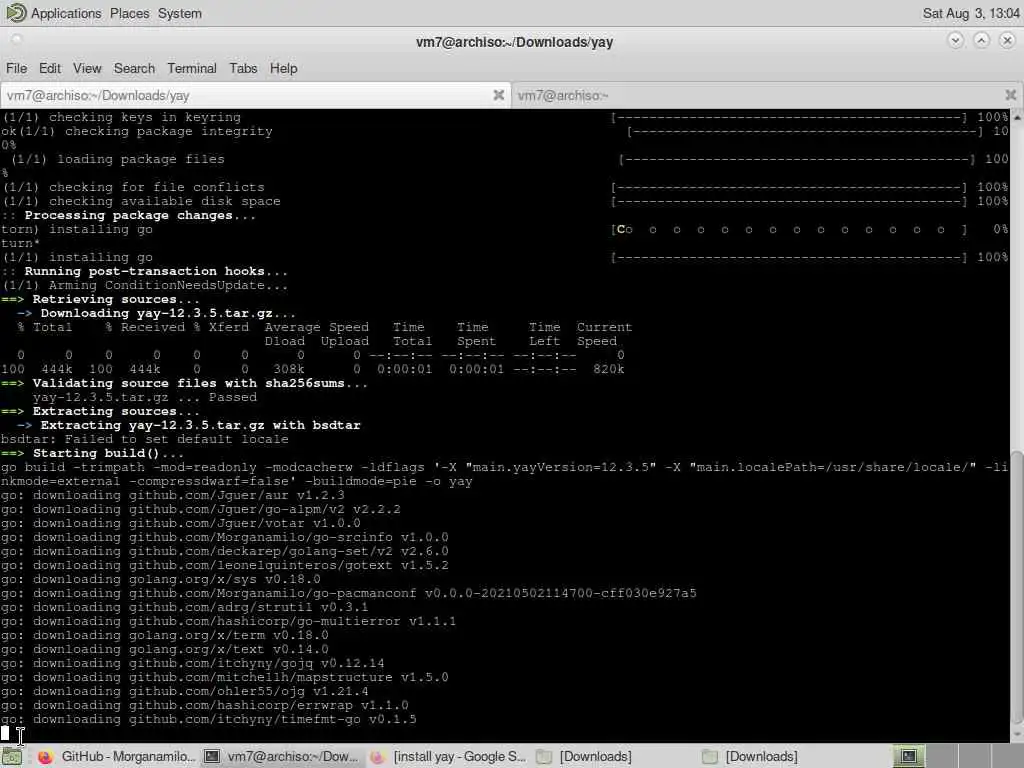Open the Terminal menu

click(191, 68)
